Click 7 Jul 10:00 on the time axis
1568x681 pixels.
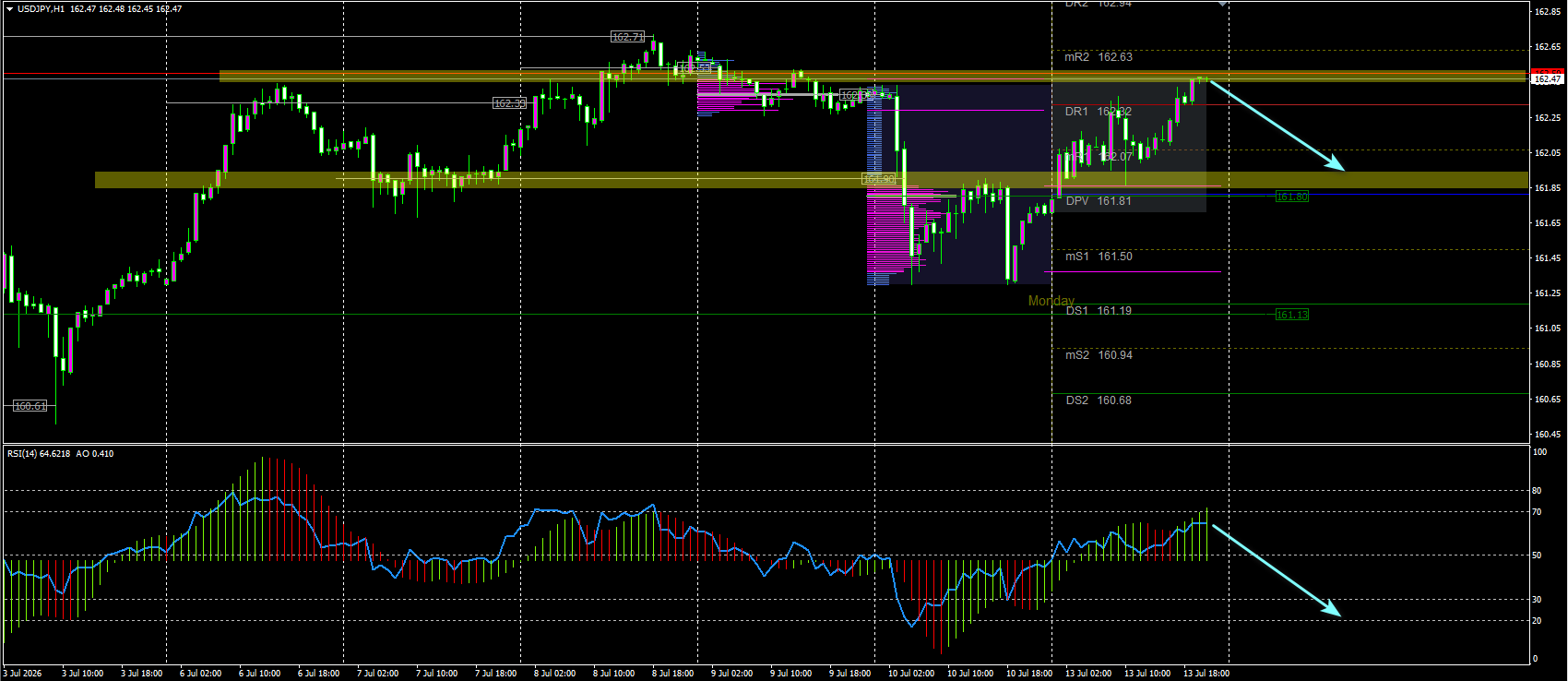437,674
